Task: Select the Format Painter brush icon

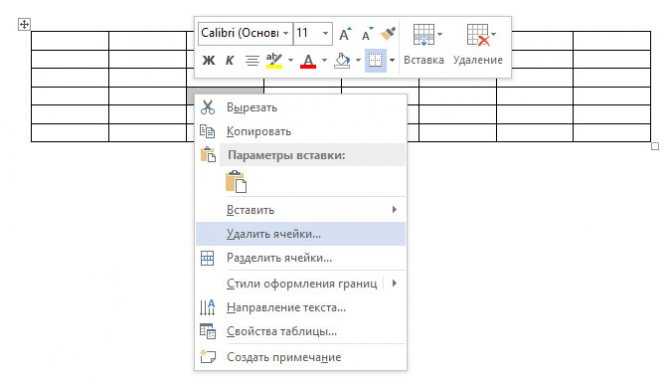Action: 388,33
